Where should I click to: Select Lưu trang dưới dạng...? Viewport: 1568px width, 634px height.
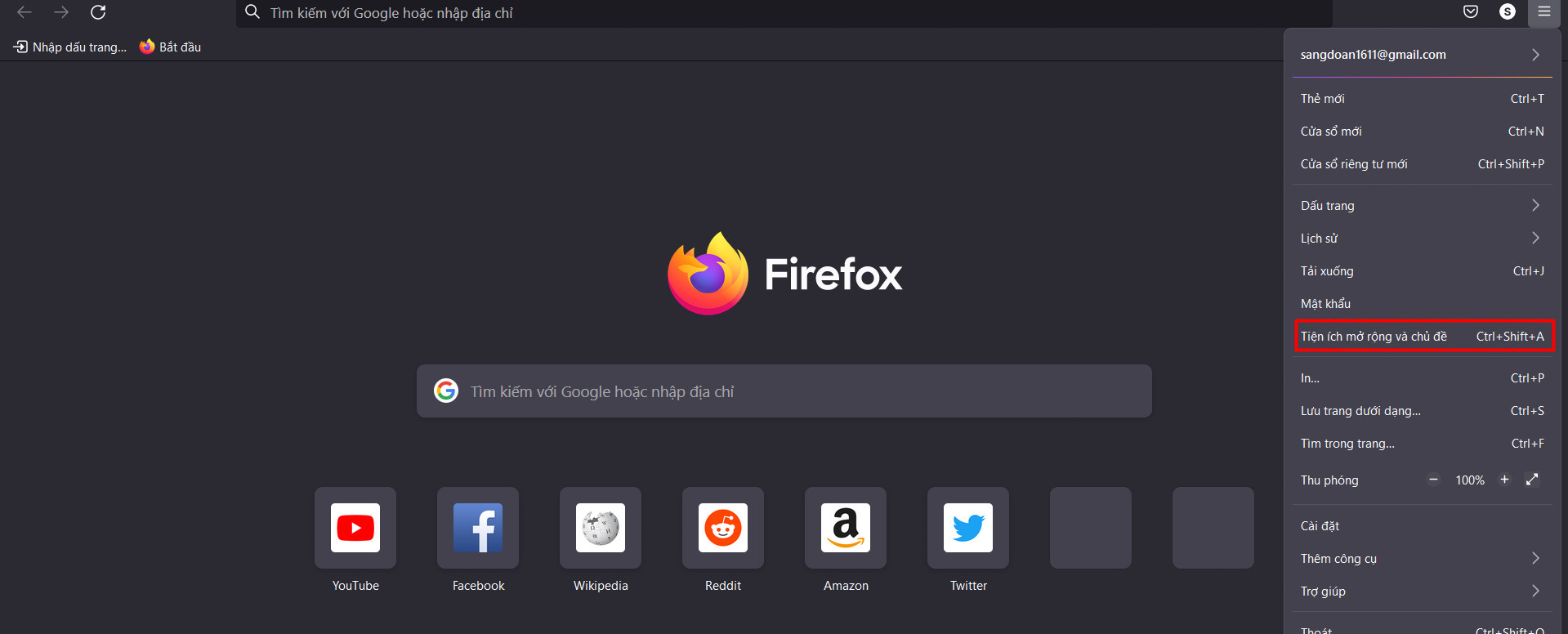click(x=1422, y=410)
